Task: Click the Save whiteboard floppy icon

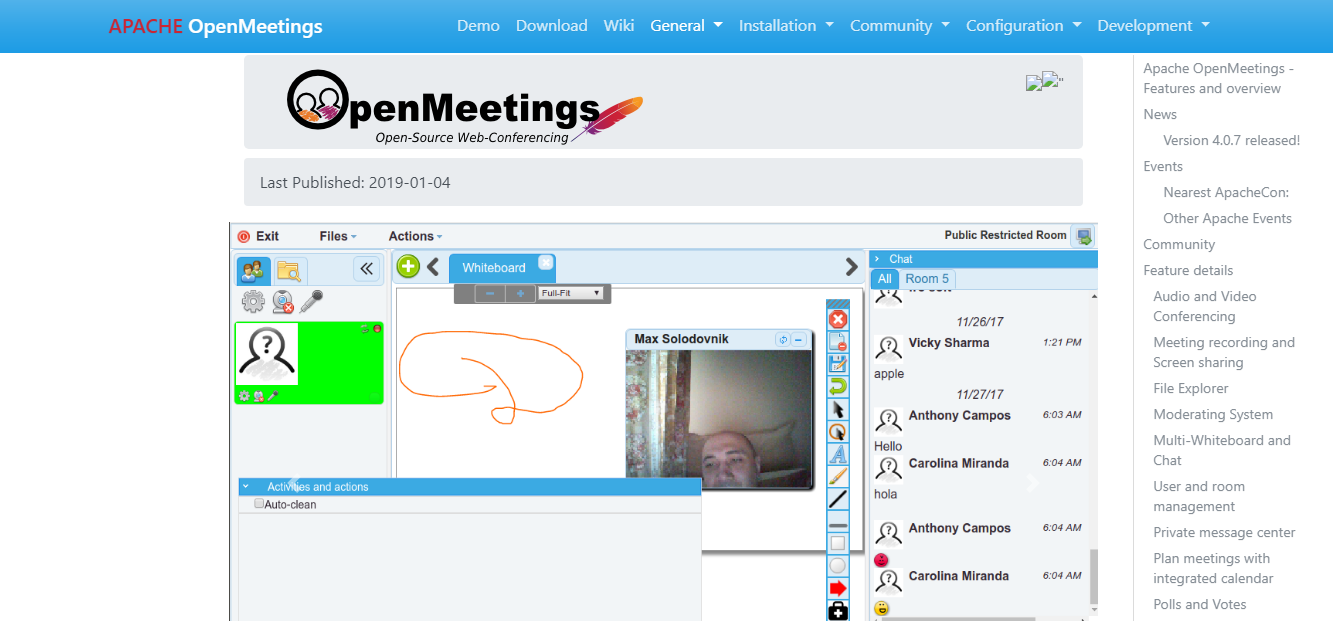Action: point(838,364)
